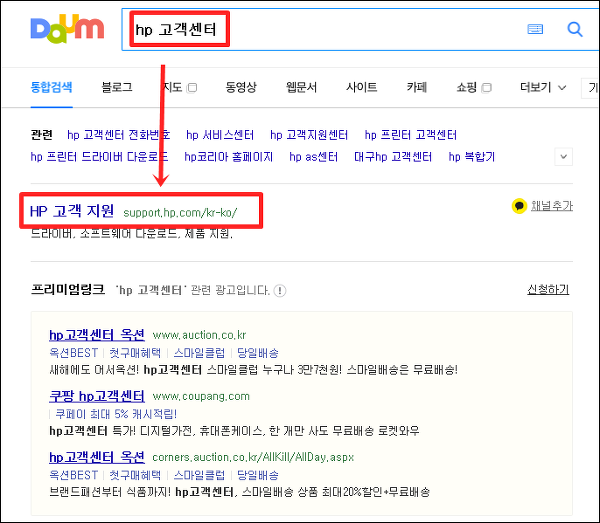Click related search 'hp코리아 홈페이지'
Viewport: 600px width, 523px height.
(228, 156)
